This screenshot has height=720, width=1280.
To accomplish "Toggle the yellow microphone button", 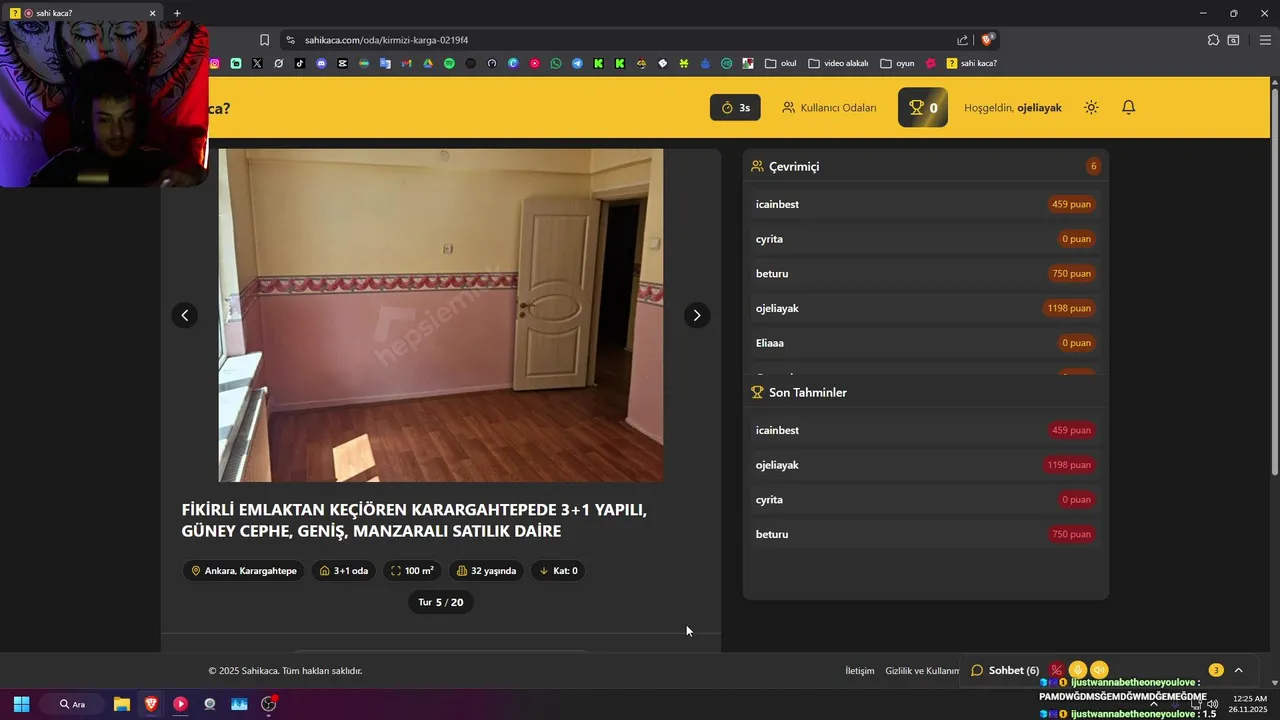I will coord(1078,670).
